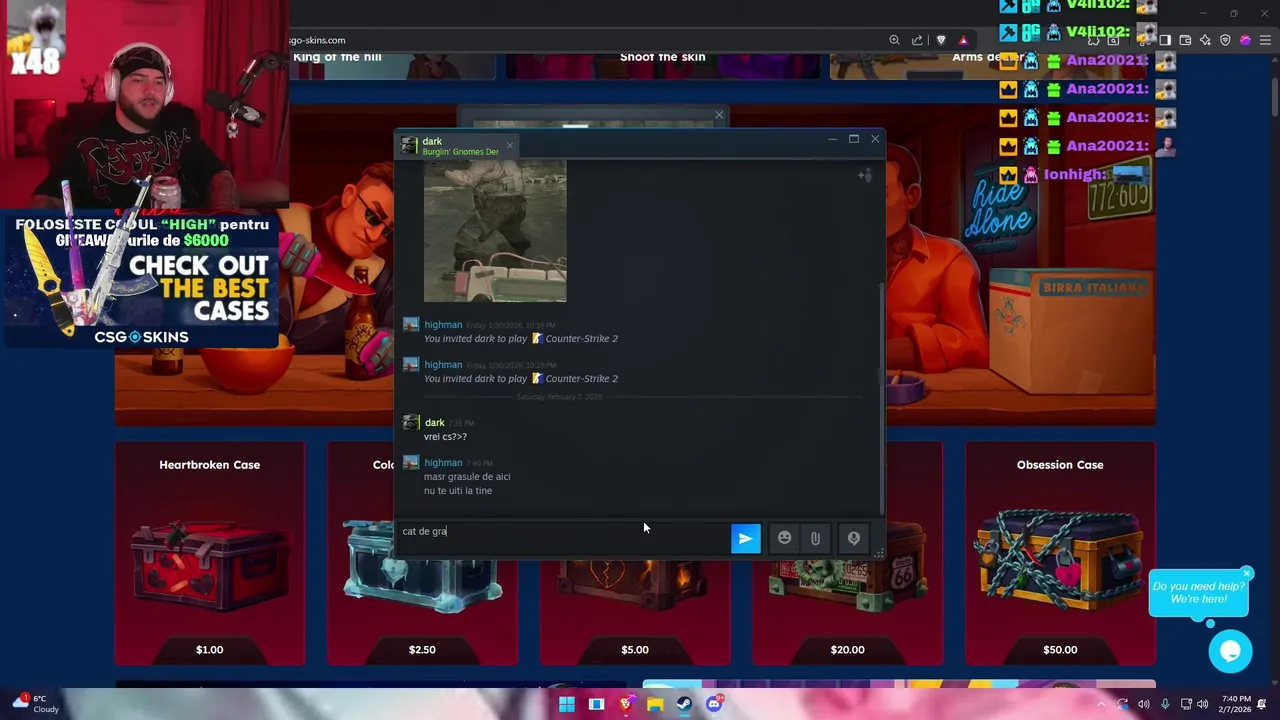Send the message in Steam chat
This screenshot has width=1280, height=720.
745,538
